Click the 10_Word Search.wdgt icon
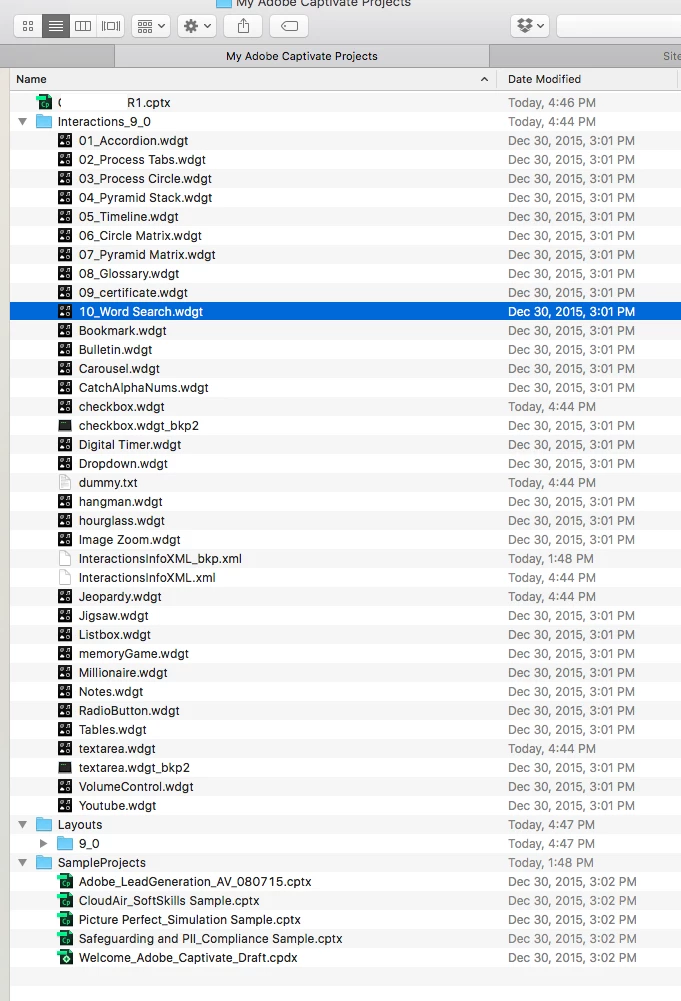Image resolution: width=681 pixels, height=1001 pixels. [x=65, y=312]
